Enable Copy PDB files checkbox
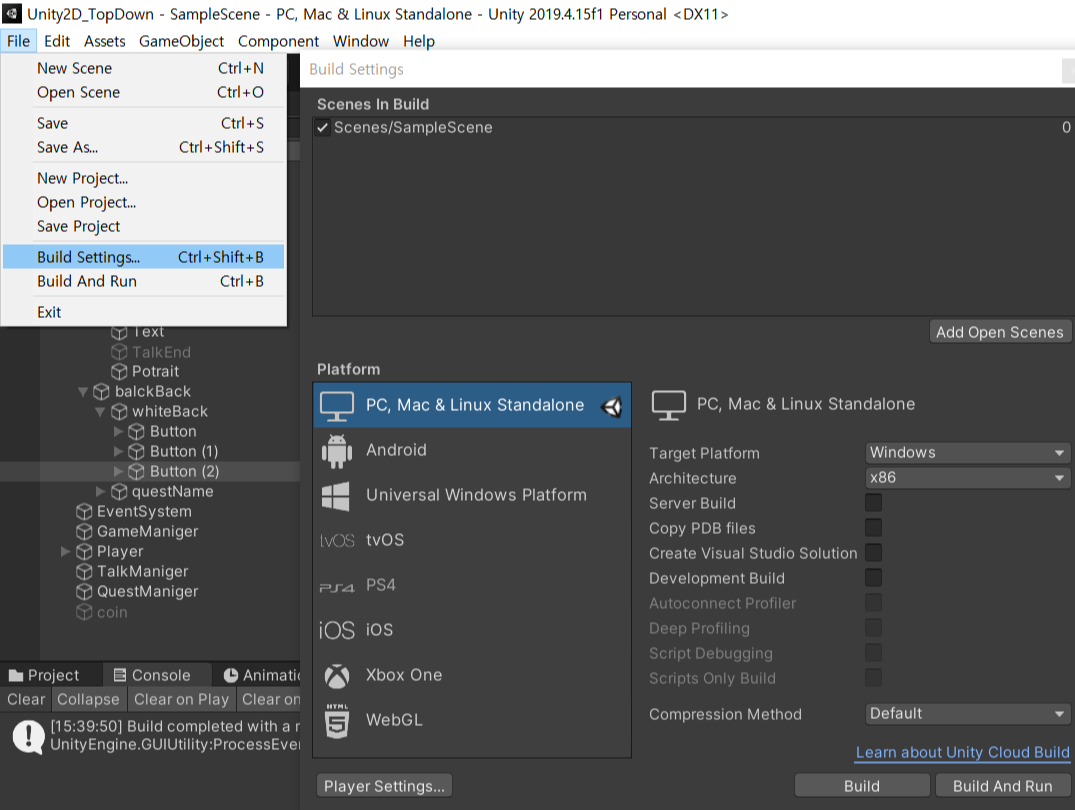 pos(873,528)
